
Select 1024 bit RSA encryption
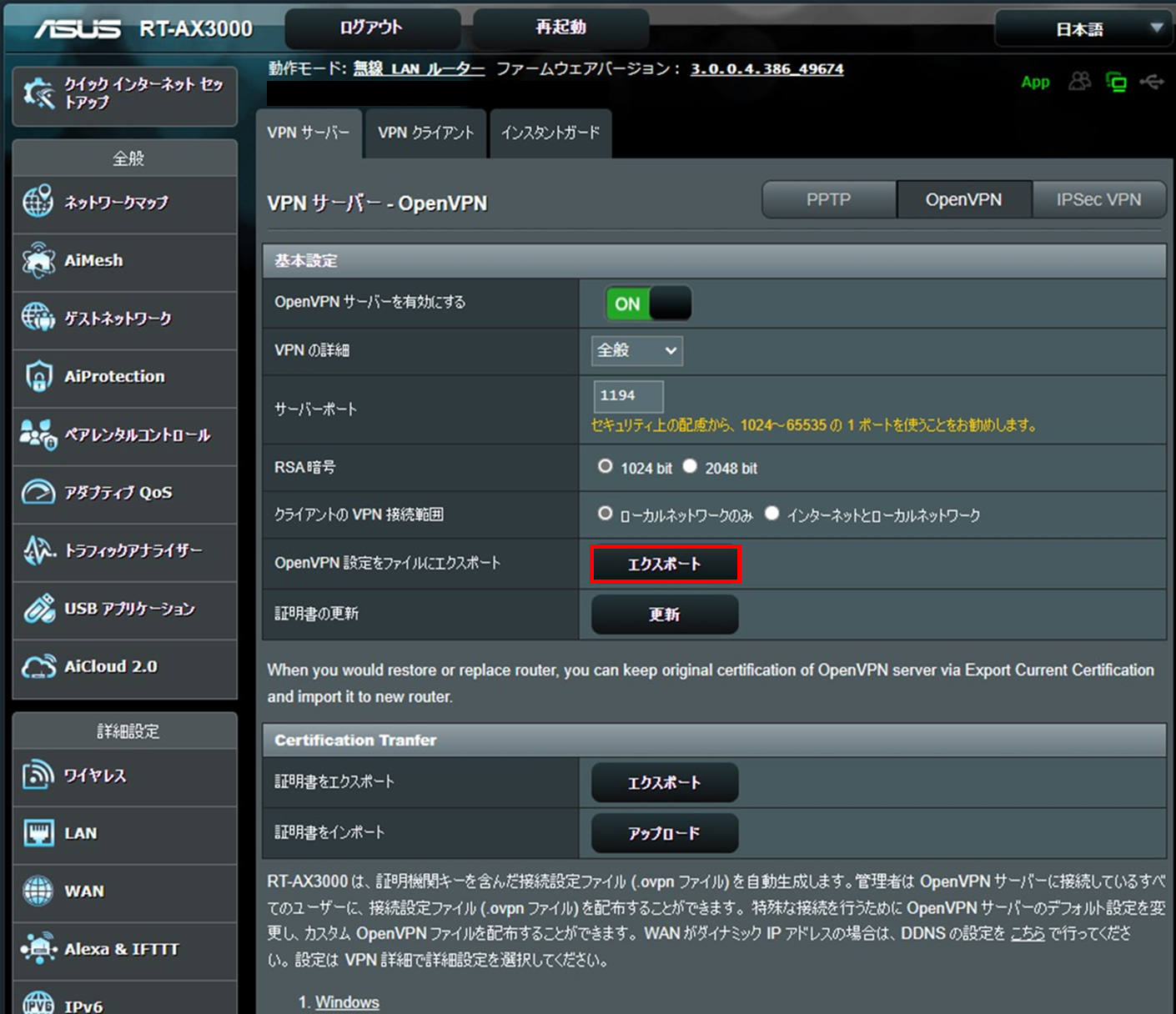tap(606, 467)
